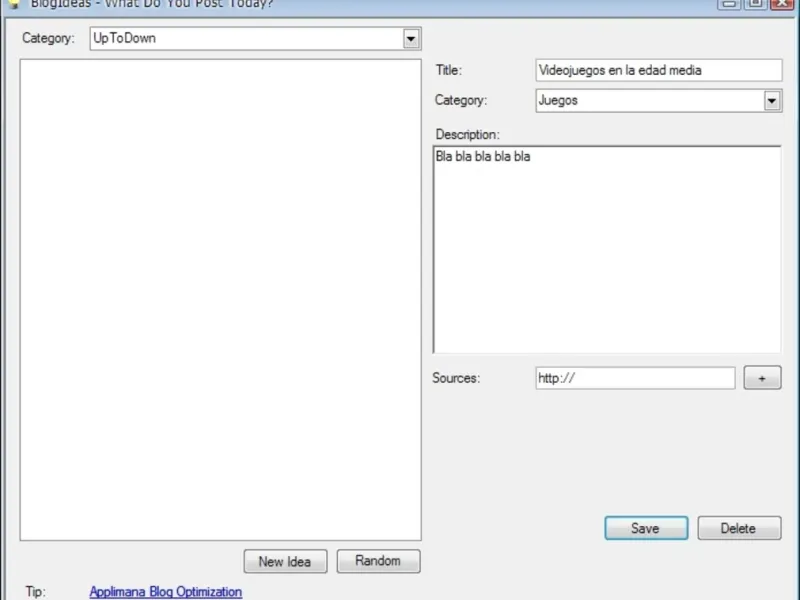Click the Save button
This screenshot has width=800, height=600.
click(x=646, y=528)
